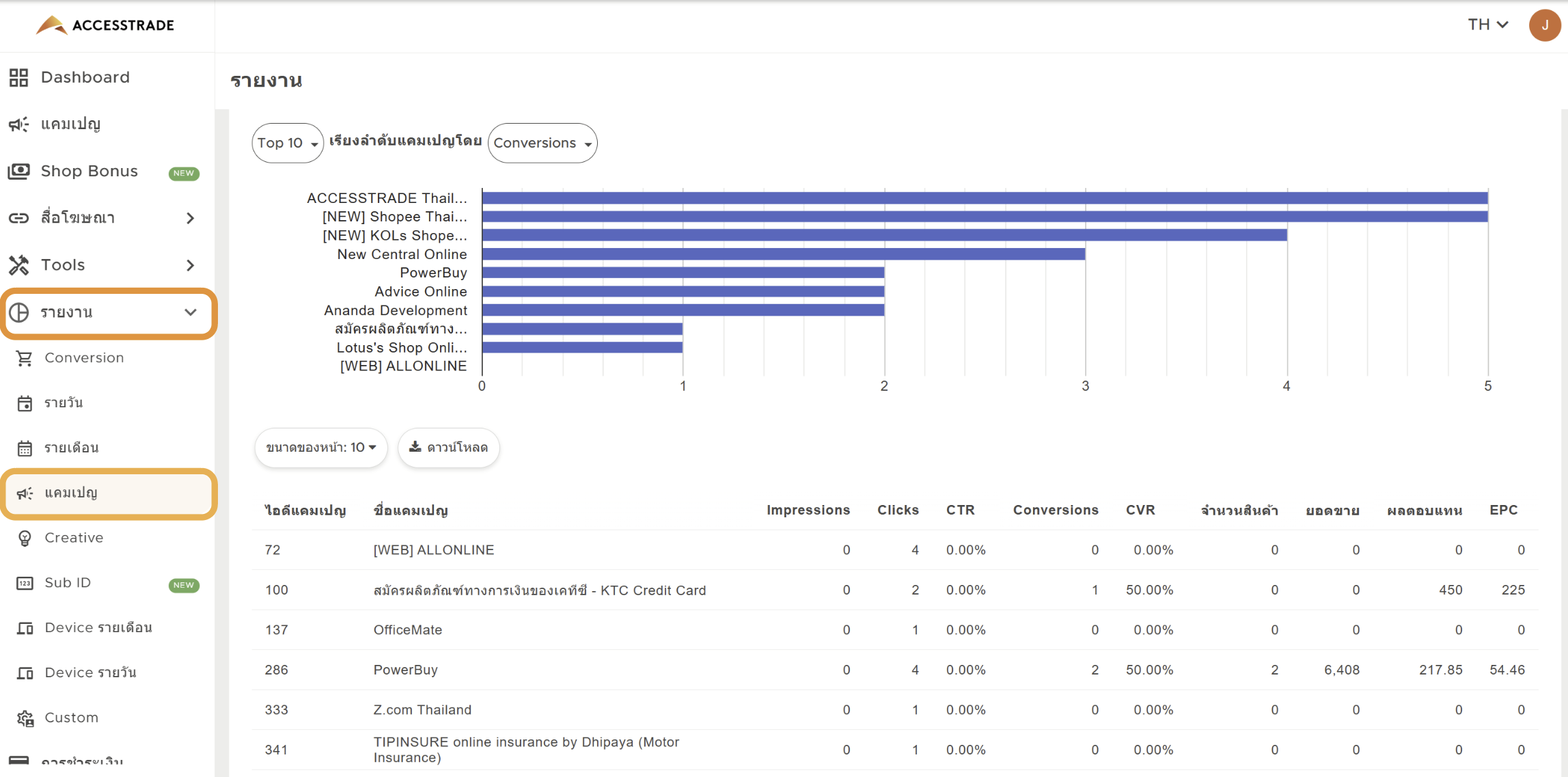Sort by CTR column header

tap(960, 510)
